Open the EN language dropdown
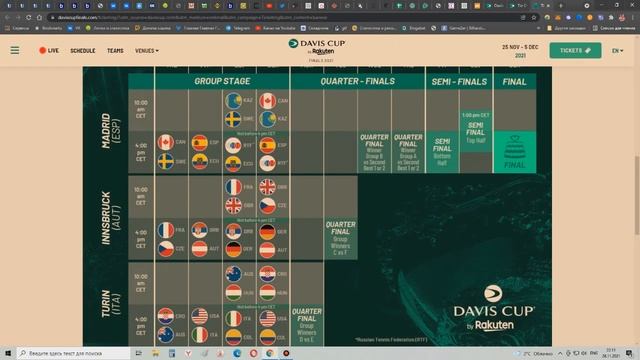This screenshot has height=360, width=640. pyautogui.click(x=618, y=51)
